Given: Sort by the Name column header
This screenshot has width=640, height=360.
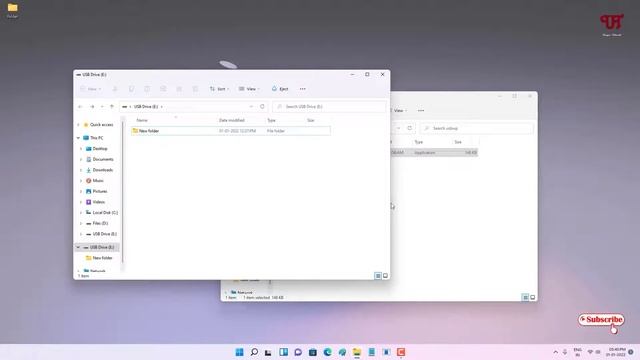Looking at the screenshot, I should click(142, 120).
